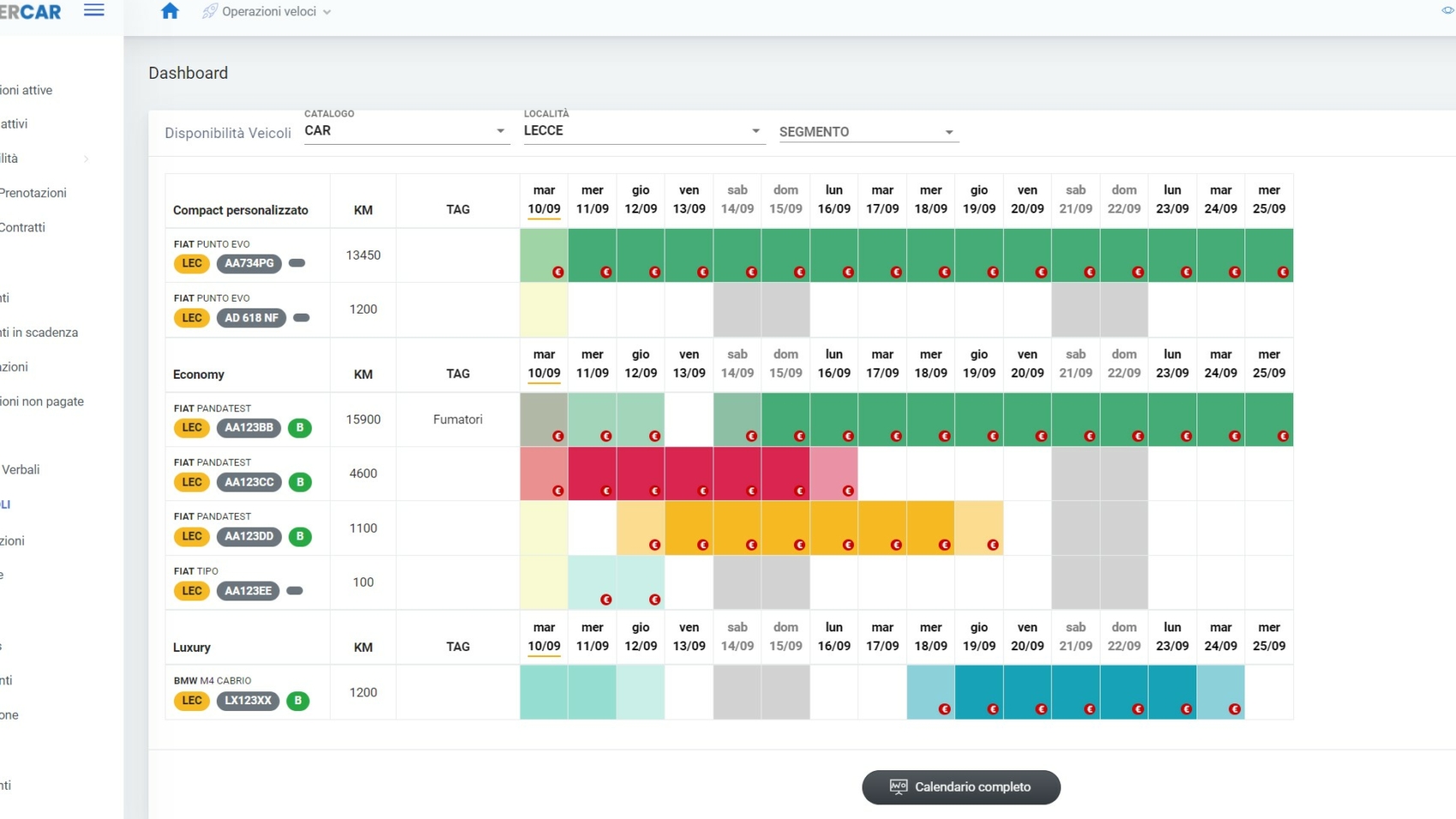
Task: Click euro icon on LX123XX 18/09 cell
Action: click(x=945, y=709)
